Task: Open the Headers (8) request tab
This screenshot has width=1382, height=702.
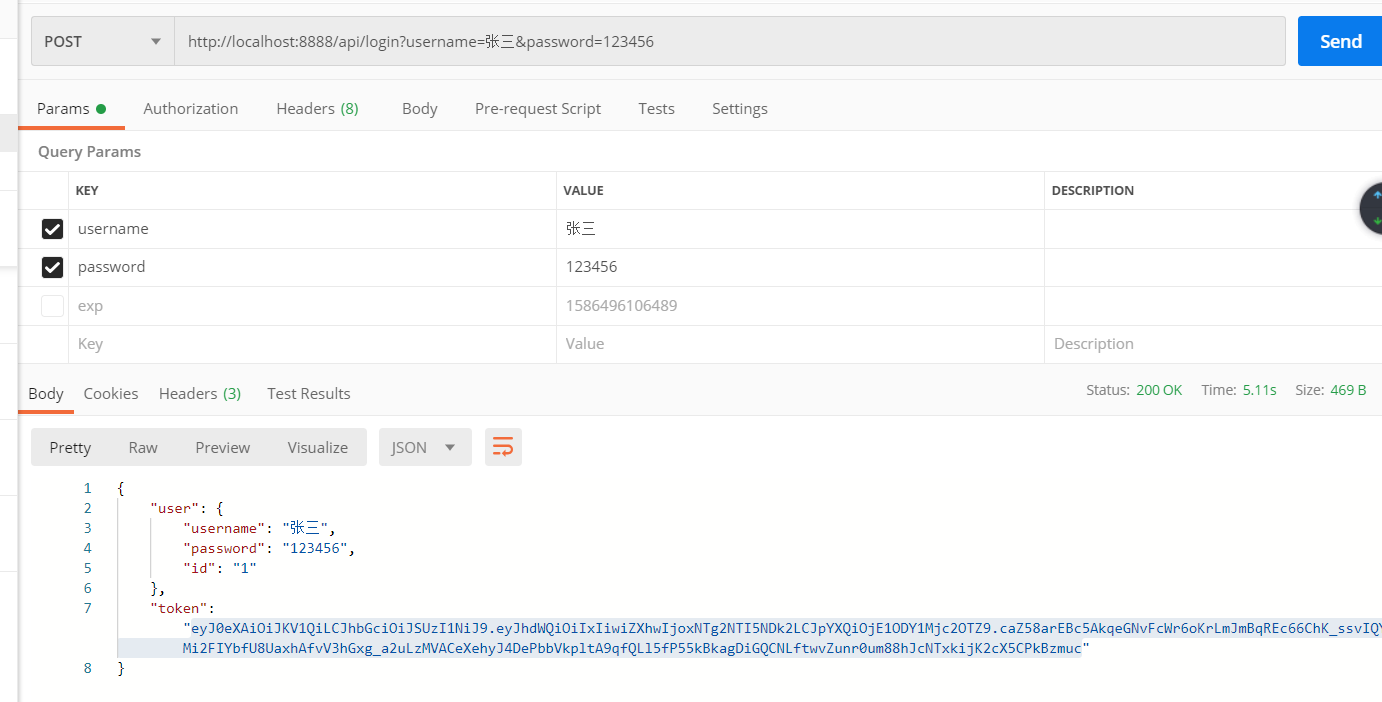Action: point(317,108)
